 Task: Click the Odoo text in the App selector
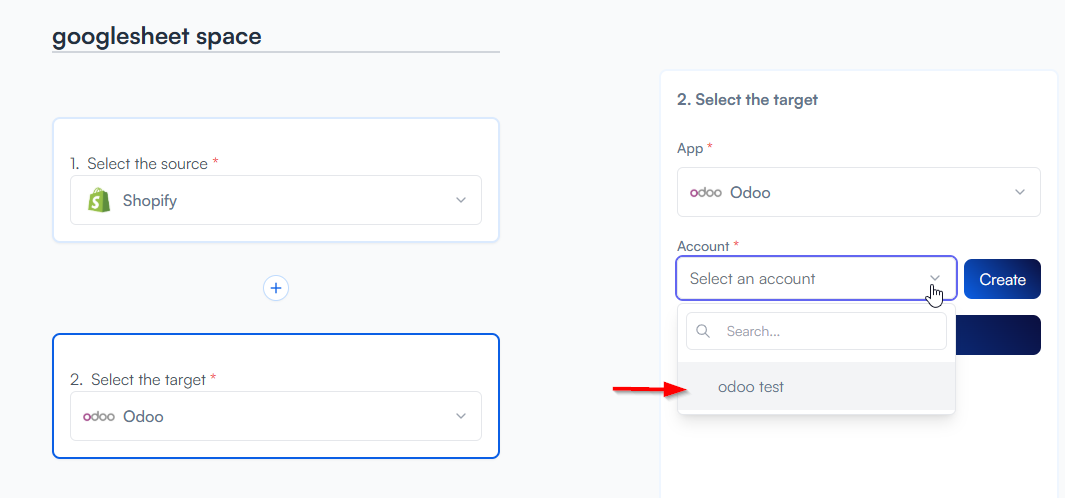coord(750,192)
